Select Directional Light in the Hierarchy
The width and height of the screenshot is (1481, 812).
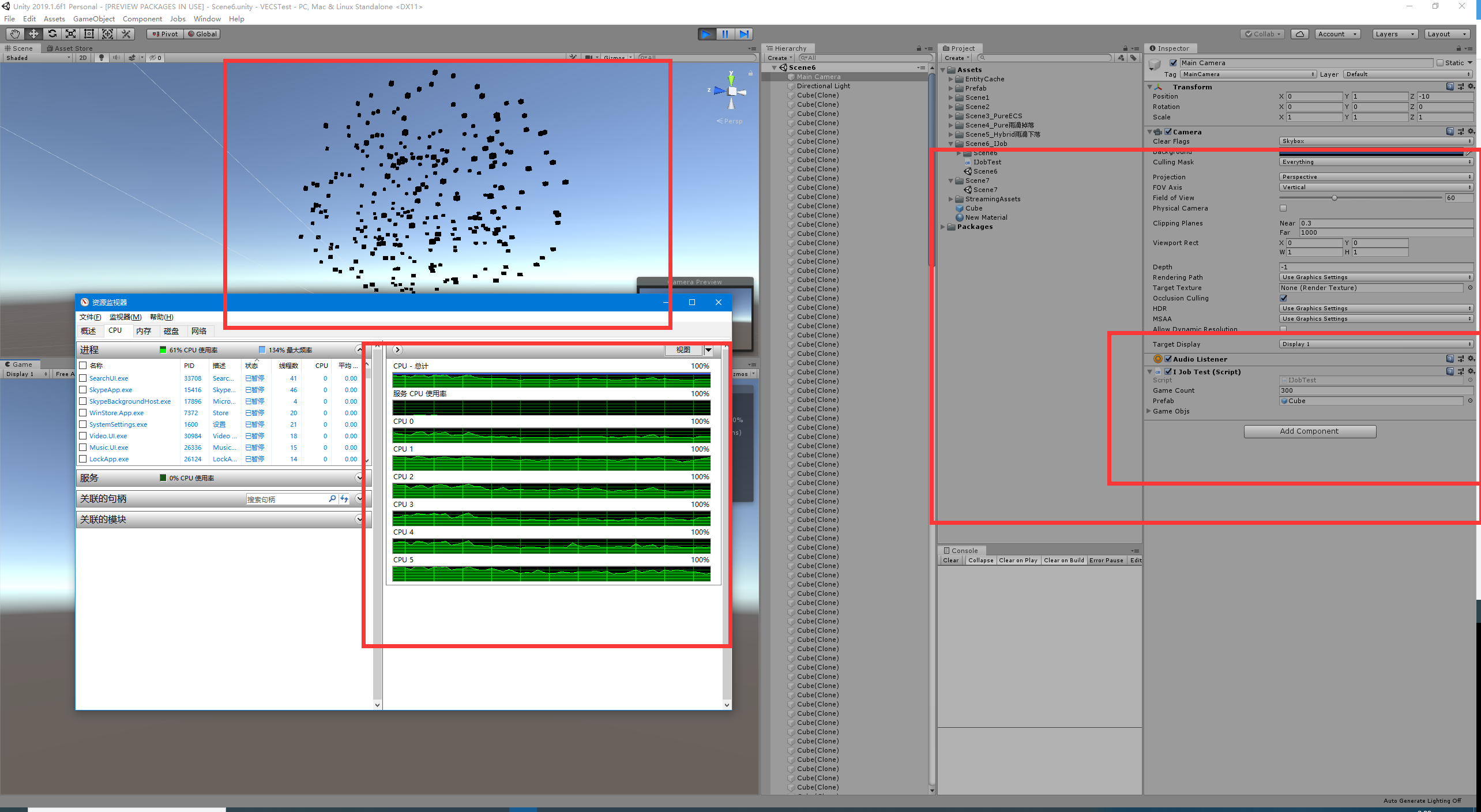pos(824,86)
